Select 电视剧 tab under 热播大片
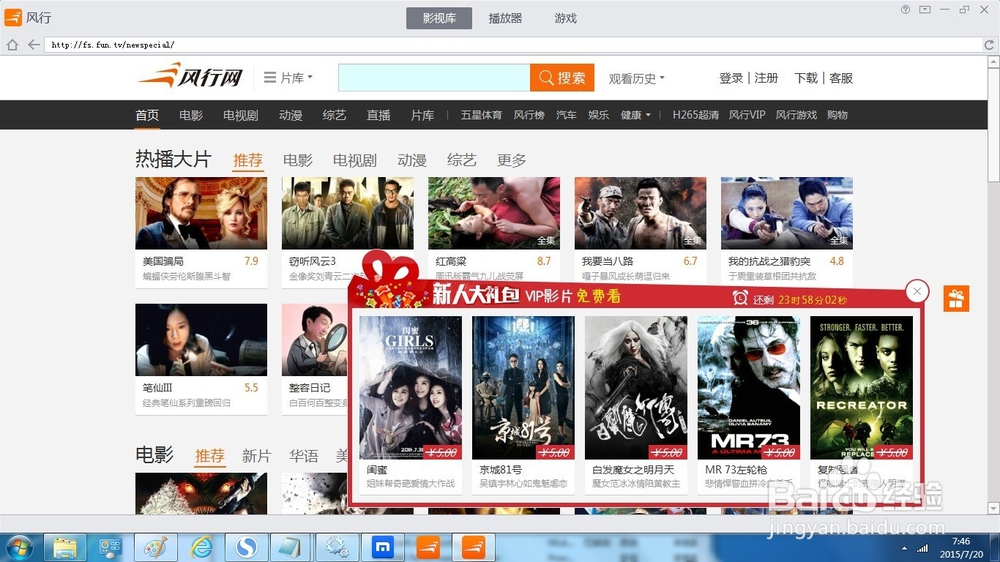 click(355, 160)
